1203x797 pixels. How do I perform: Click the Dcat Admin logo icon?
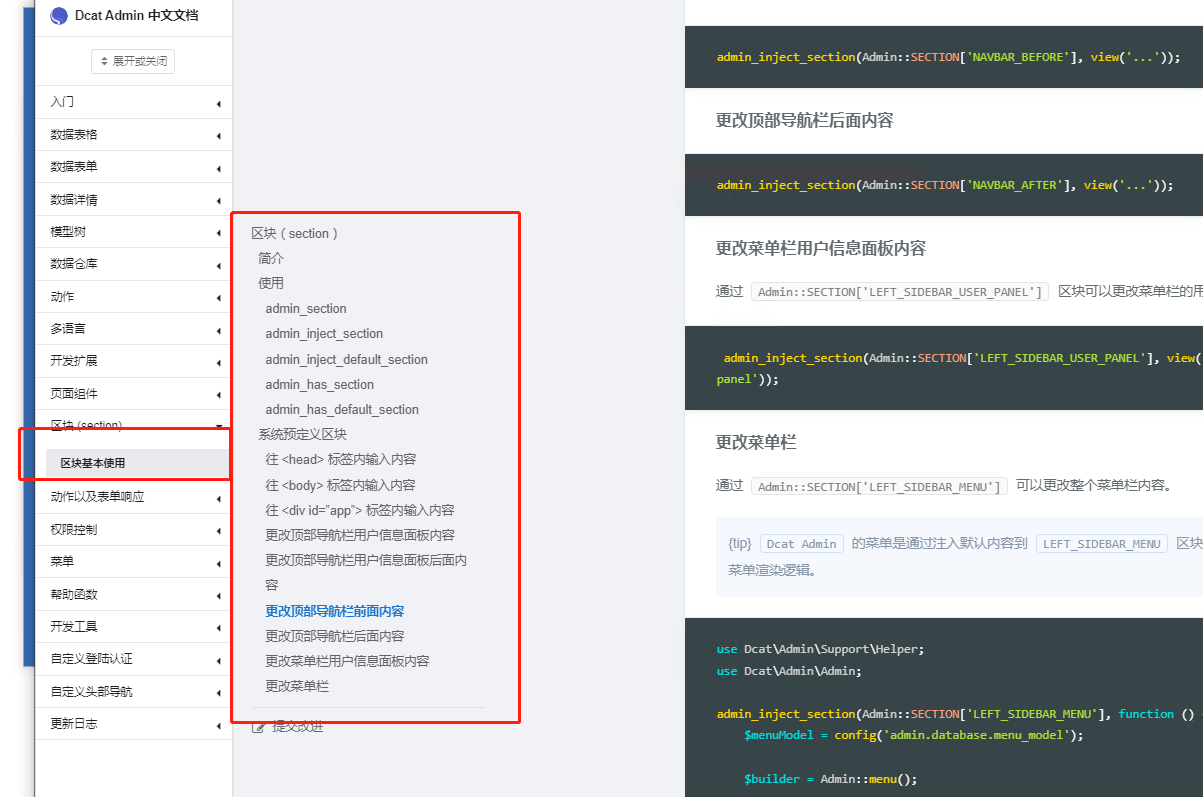pos(59,16)
